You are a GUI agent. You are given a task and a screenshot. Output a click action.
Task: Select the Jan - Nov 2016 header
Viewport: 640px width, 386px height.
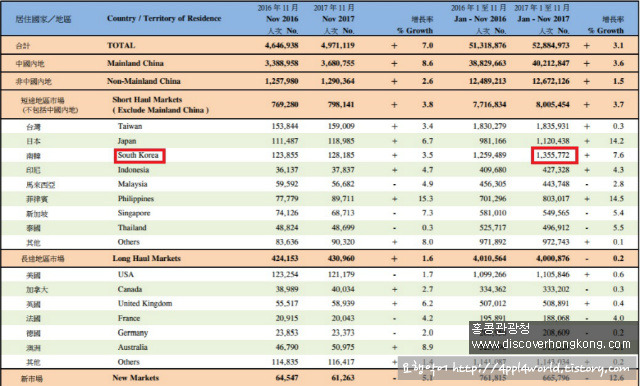pos(480,19)
